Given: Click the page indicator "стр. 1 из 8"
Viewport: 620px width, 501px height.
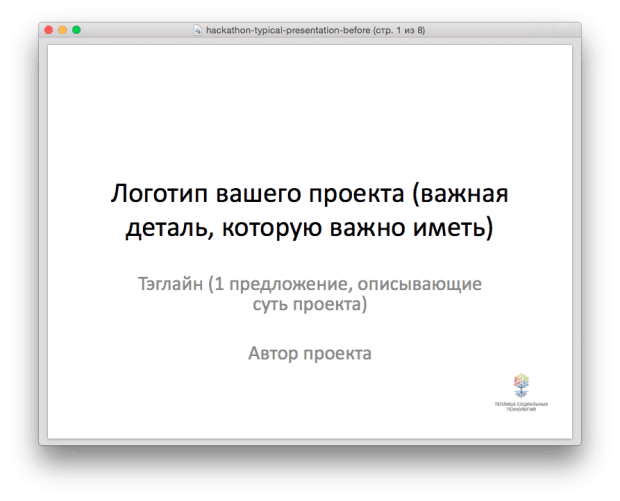Looking at the screenshot, I should [400, 31].
